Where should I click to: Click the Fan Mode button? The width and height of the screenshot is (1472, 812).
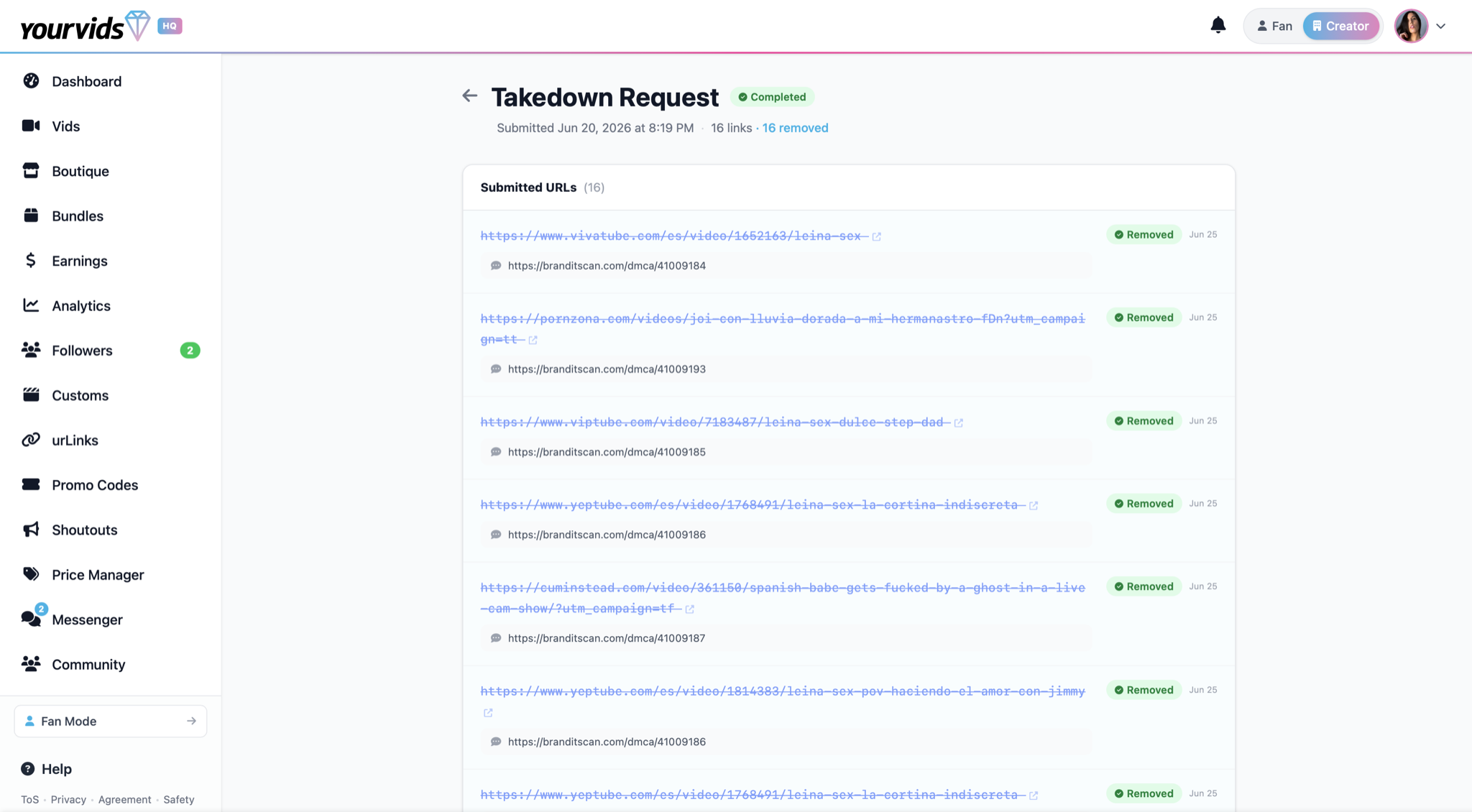[x=111, y=721]
